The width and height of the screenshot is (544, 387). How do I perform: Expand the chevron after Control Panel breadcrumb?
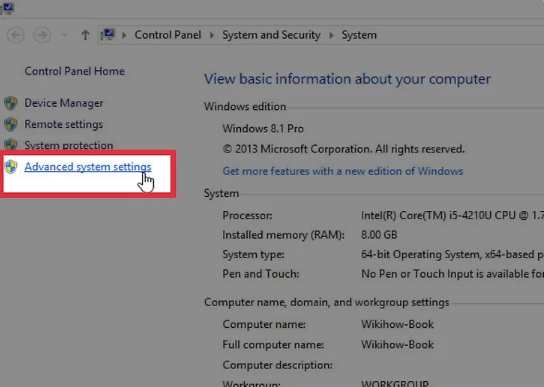click(212, 35)
